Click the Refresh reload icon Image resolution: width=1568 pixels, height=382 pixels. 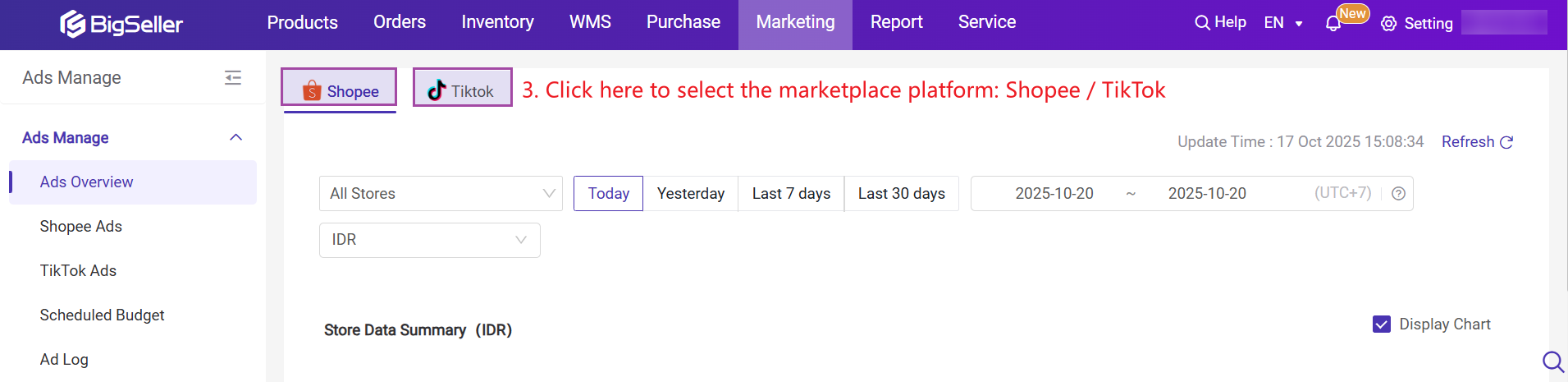(x=1506, y=142)
